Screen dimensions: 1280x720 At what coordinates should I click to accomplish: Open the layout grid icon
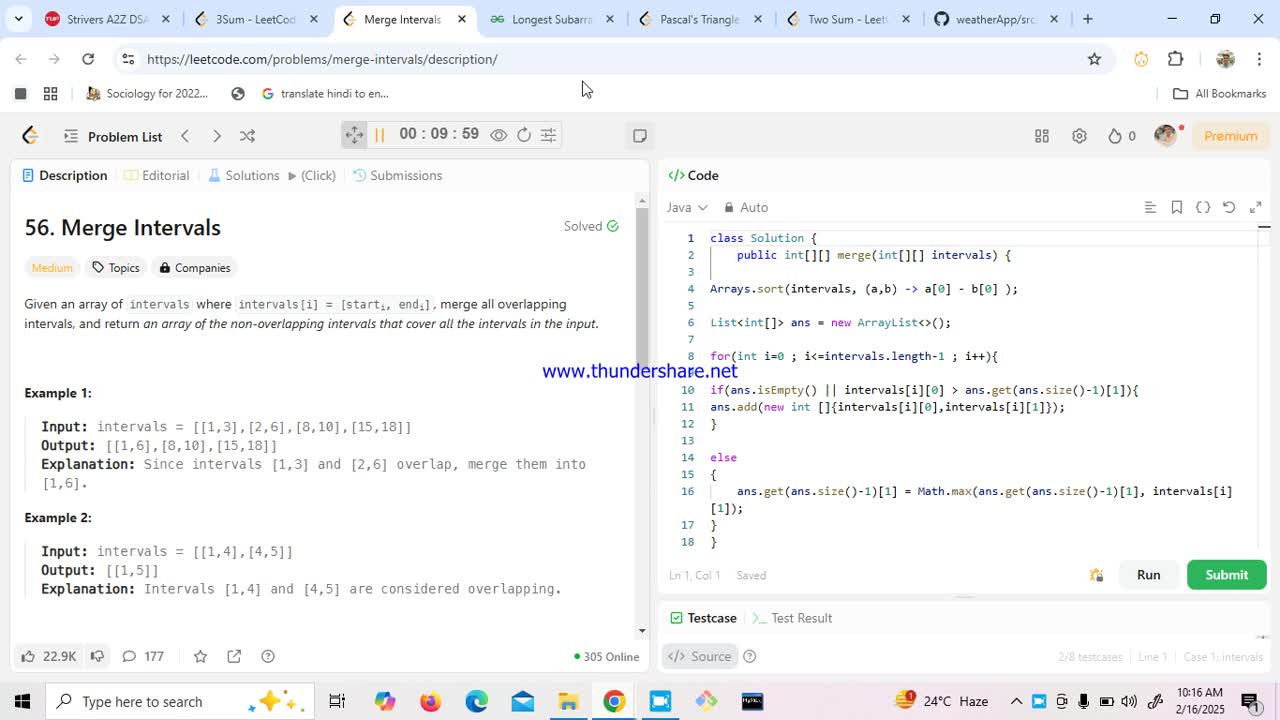(1042, 136)
